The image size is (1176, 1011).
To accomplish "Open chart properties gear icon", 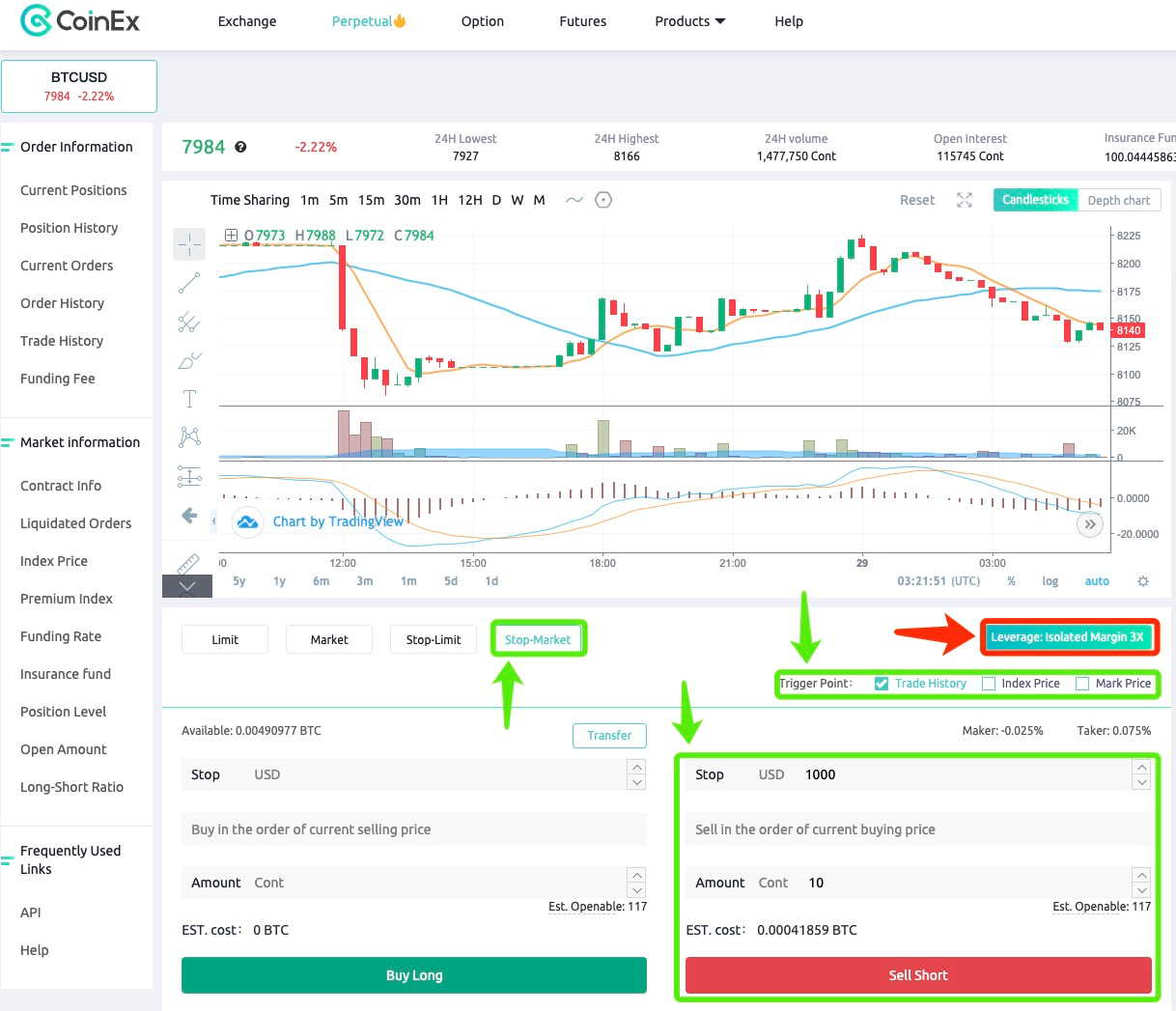I will [x=1143, y=581].
